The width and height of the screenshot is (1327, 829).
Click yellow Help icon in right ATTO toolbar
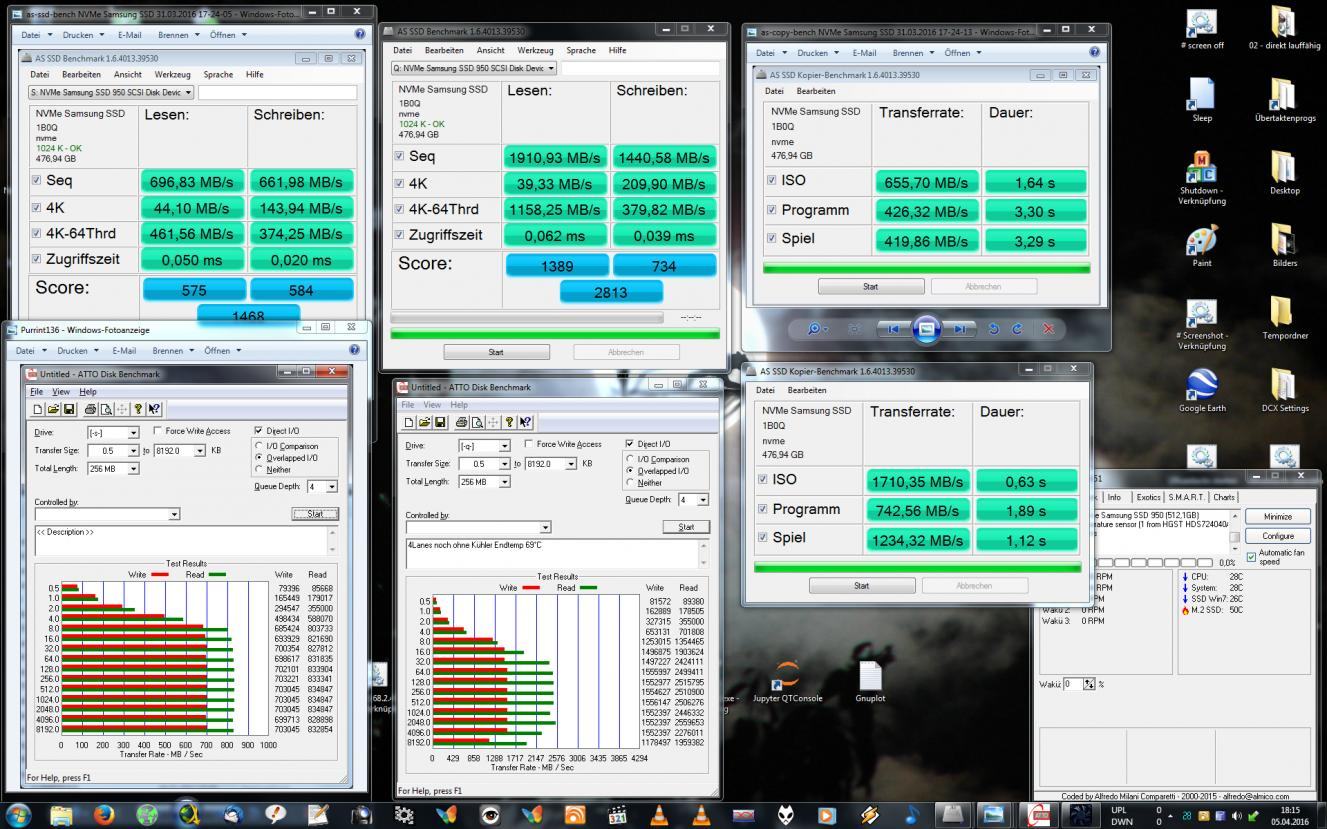point(509,423)
